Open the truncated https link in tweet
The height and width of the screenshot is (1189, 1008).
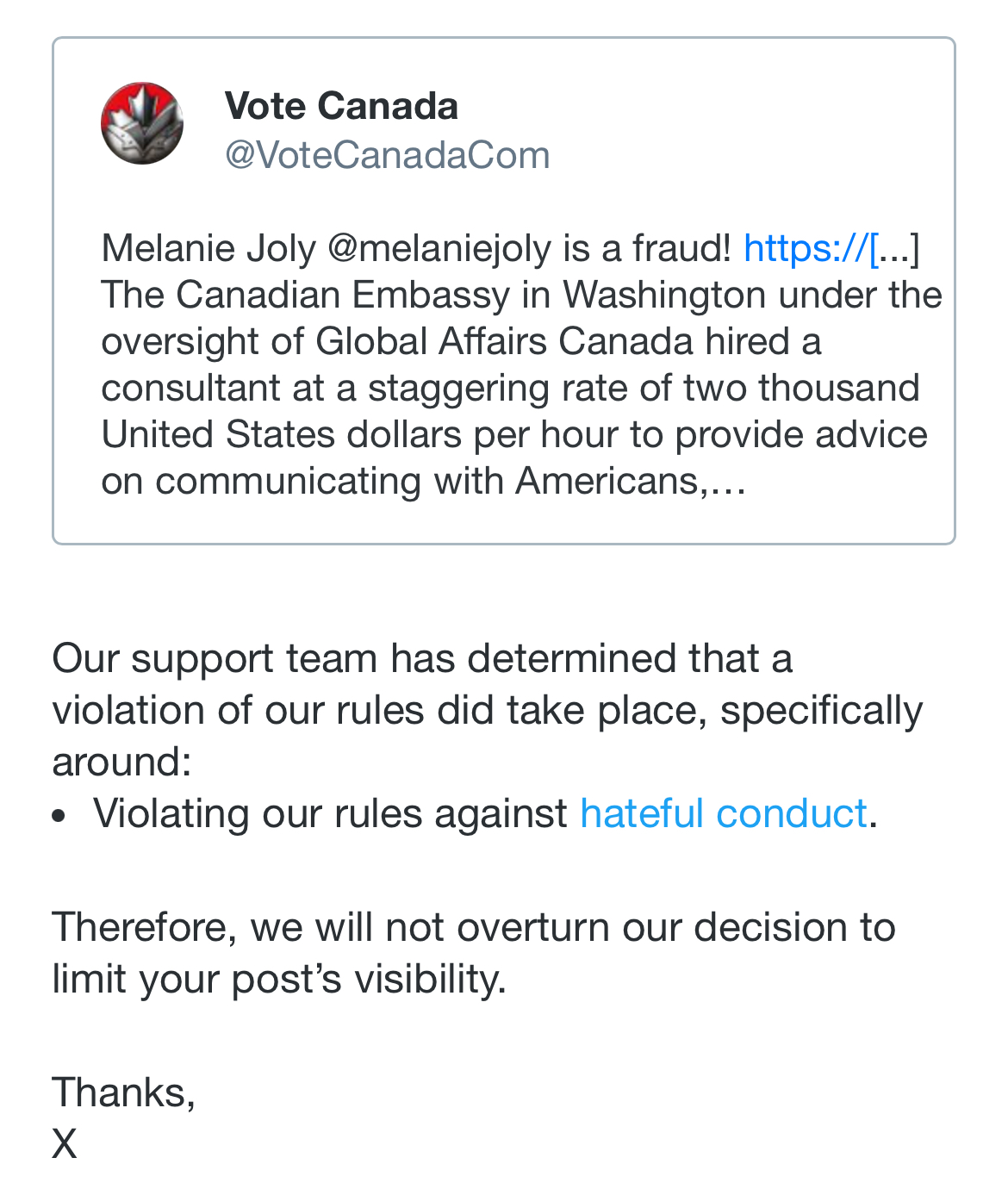(x=831, y=249)
